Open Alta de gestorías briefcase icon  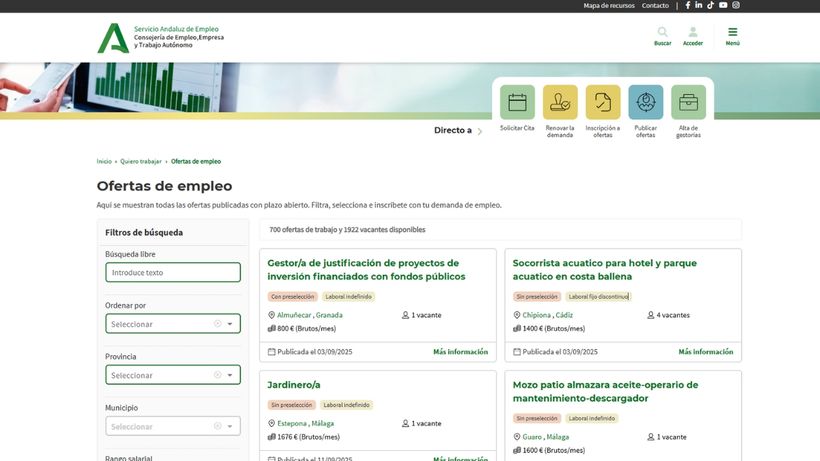tap(688, 102)
